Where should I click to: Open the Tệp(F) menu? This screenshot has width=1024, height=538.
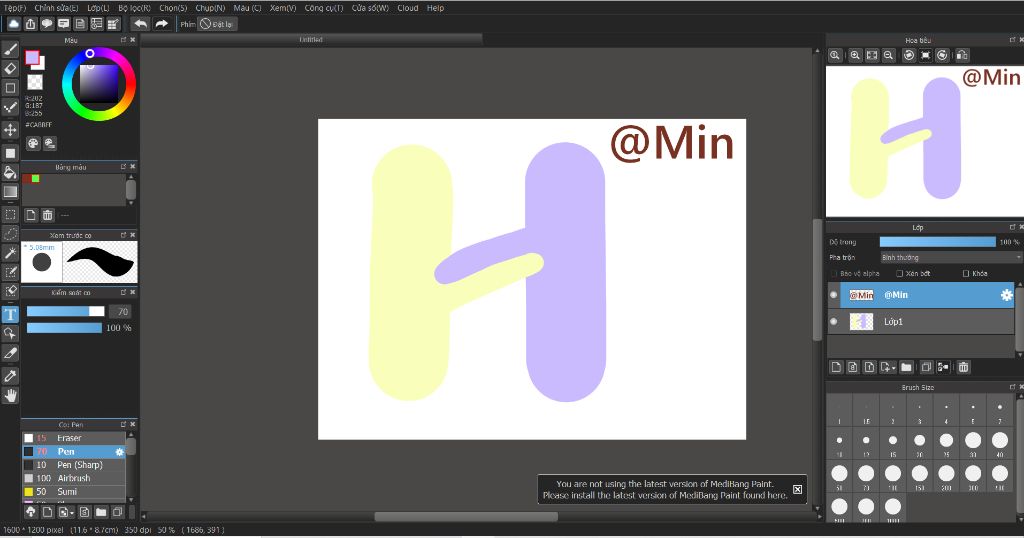15,8
